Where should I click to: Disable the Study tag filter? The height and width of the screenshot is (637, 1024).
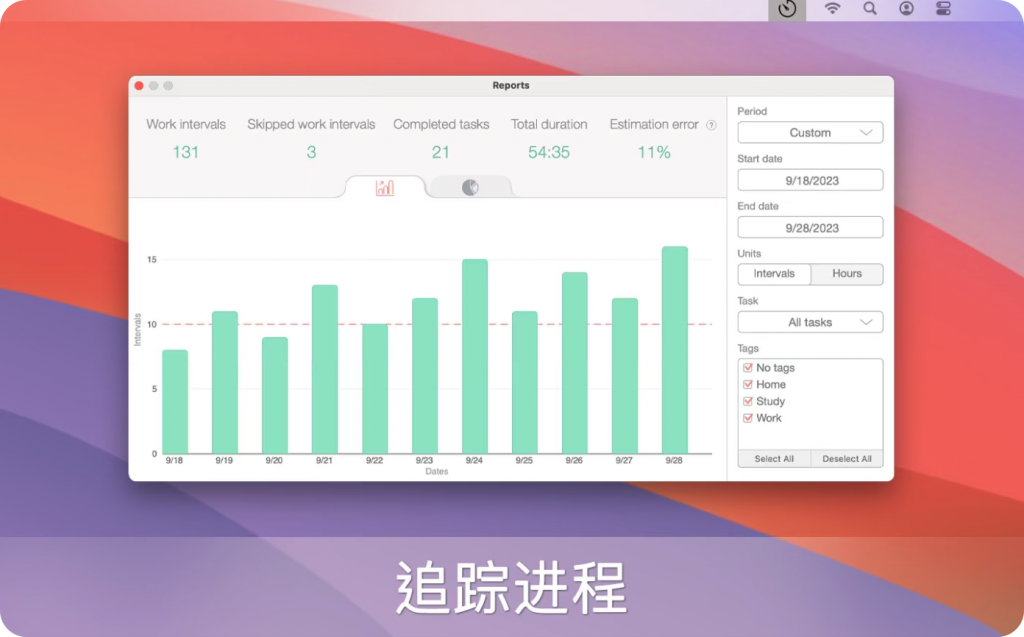(748, 401)
